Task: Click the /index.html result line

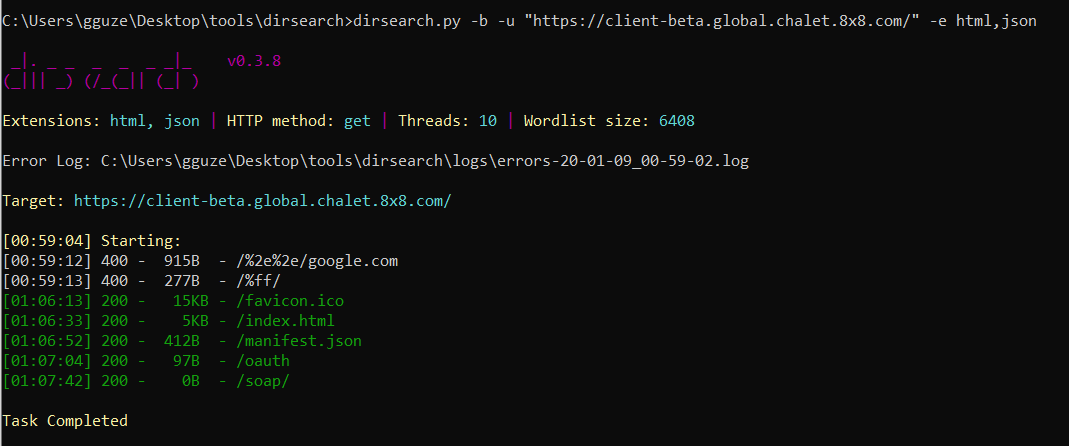Action: click(168, 321)
